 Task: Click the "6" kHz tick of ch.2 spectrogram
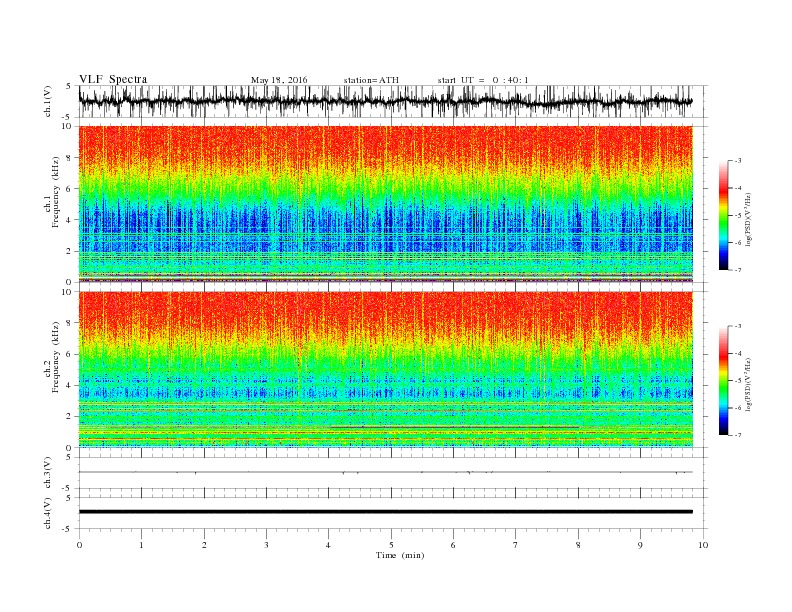tap(70, 354)
